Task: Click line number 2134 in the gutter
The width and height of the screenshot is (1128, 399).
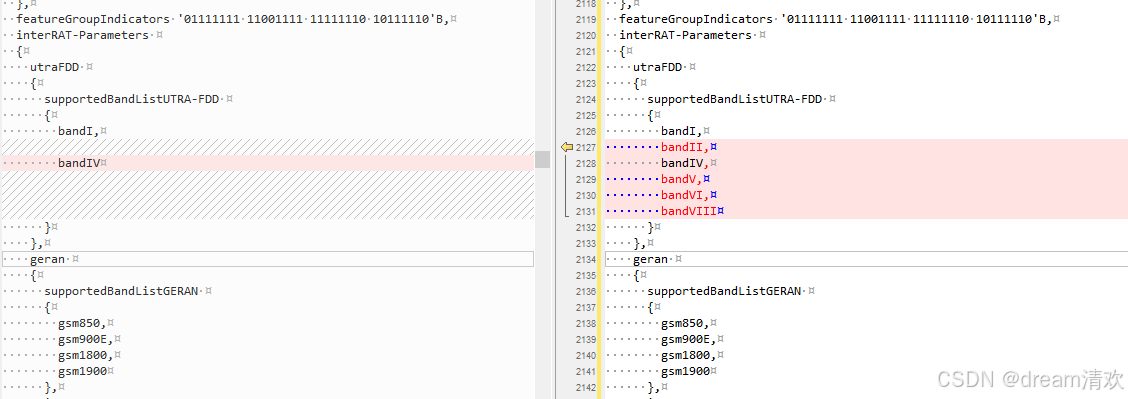Action: pos(587,259)
